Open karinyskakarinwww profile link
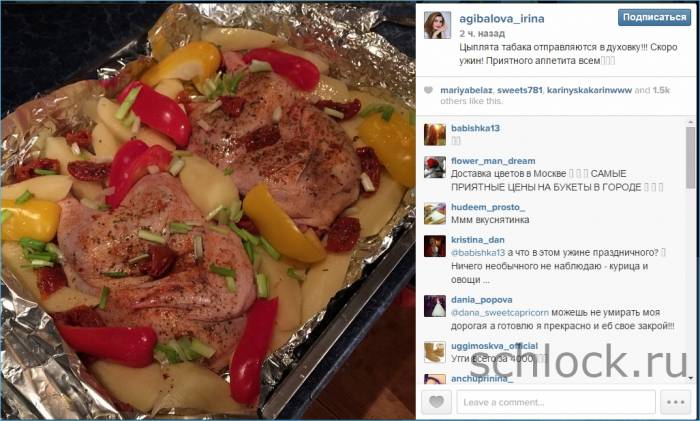The width and height of the screenshot is (700, 421). coord(589,90)
